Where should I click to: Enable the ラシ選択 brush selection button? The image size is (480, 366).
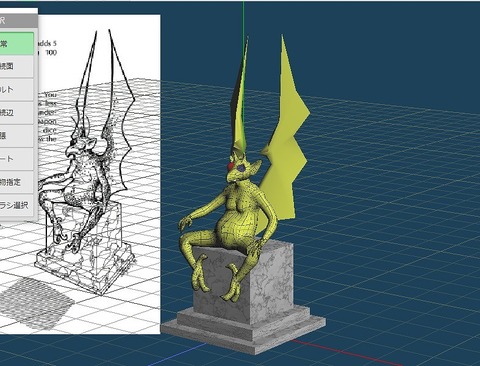point(17,206)
